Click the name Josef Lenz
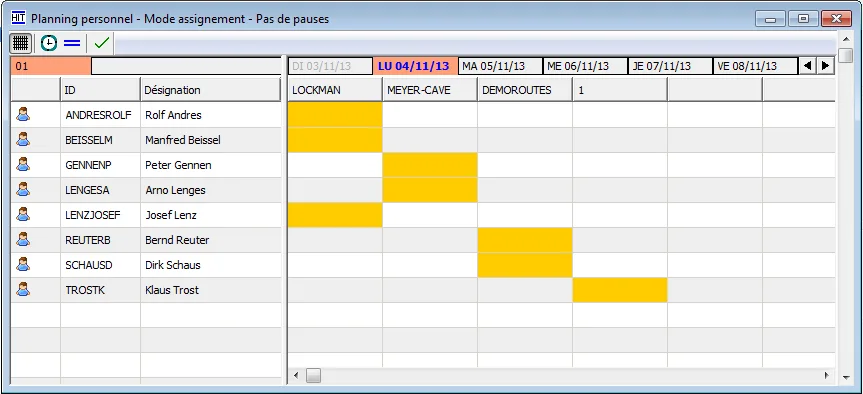 (171, 215)
